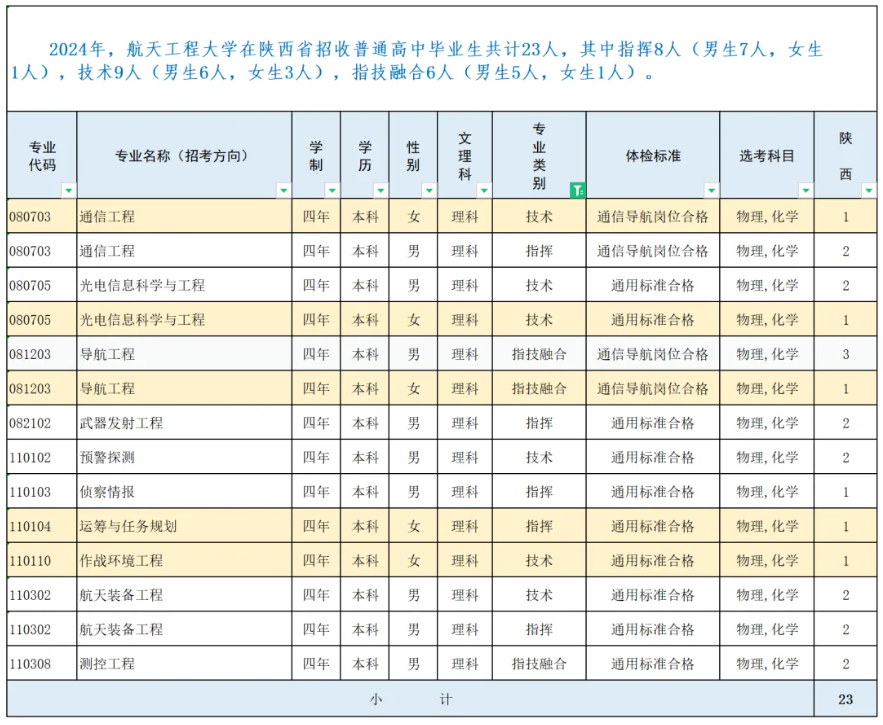Image resolution: width=883 pixels, height=725 pixels.
Task: Select the 110104 code cell
Action: 42,526
